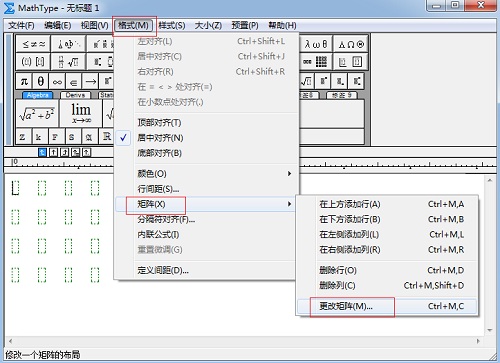Open the box templates palette
Screen dimensions: 500x363
click(x=351, y=62)
